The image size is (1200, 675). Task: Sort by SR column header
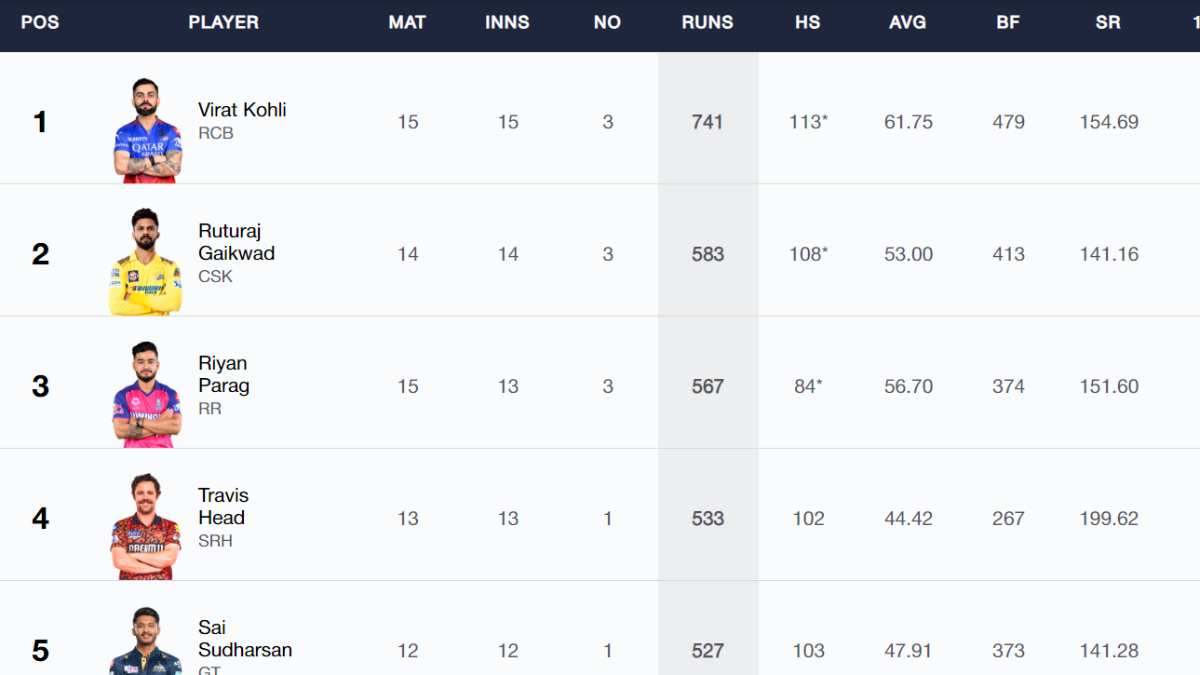pyautogui.click(x=1107, y=22)
